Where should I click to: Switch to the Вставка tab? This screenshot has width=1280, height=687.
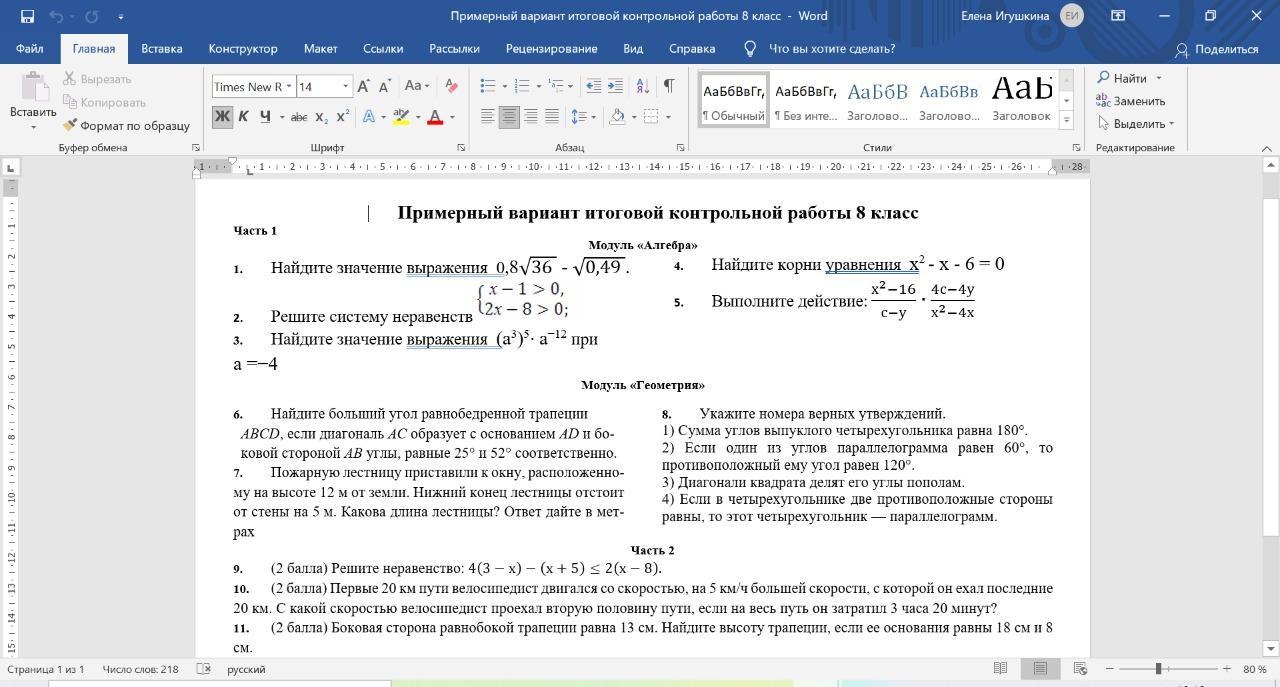tap(161, 48)
